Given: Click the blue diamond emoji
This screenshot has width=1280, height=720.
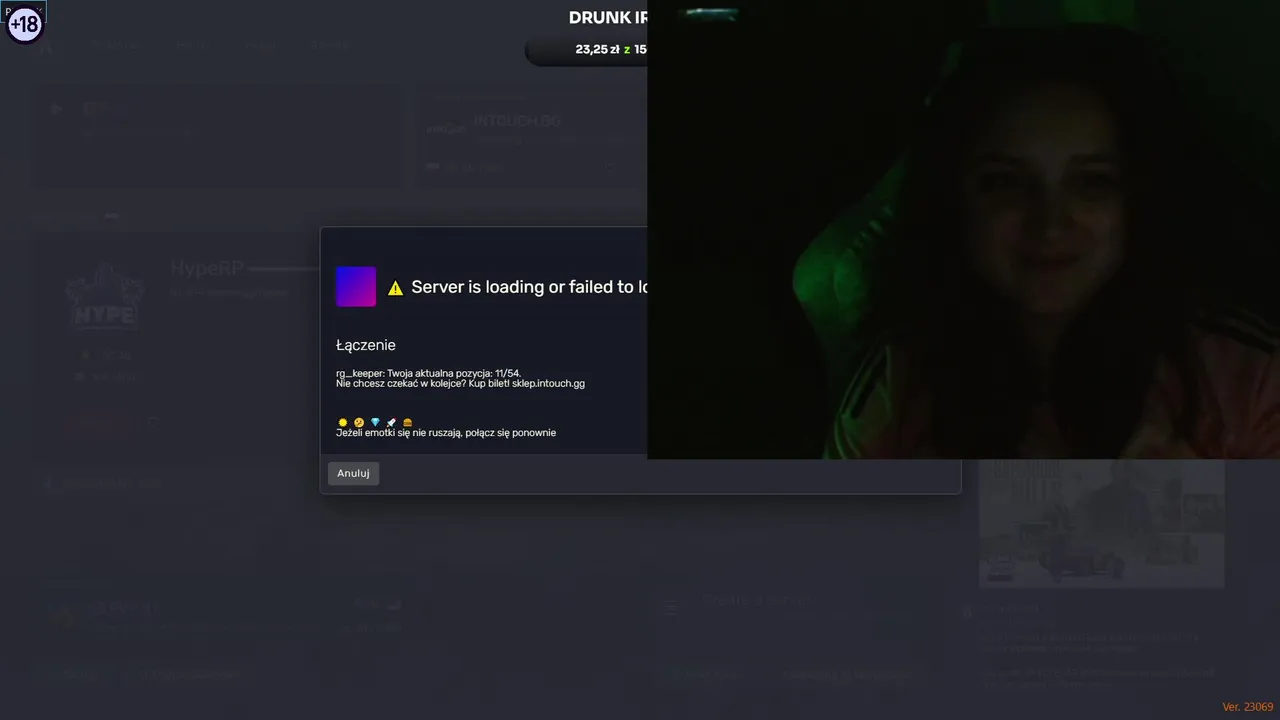Looking at the screenshot, I should tap(375, 422).
